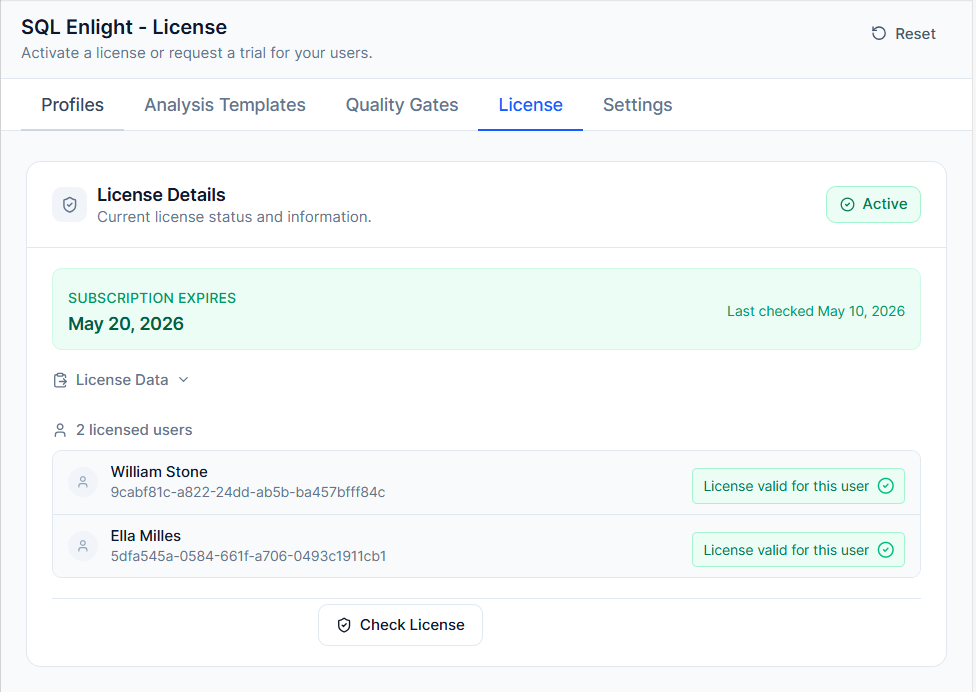Click the check circle in William Stone's license badge
Screen dimensions: 977x692
pyautogui.click(x=885, y=486)
